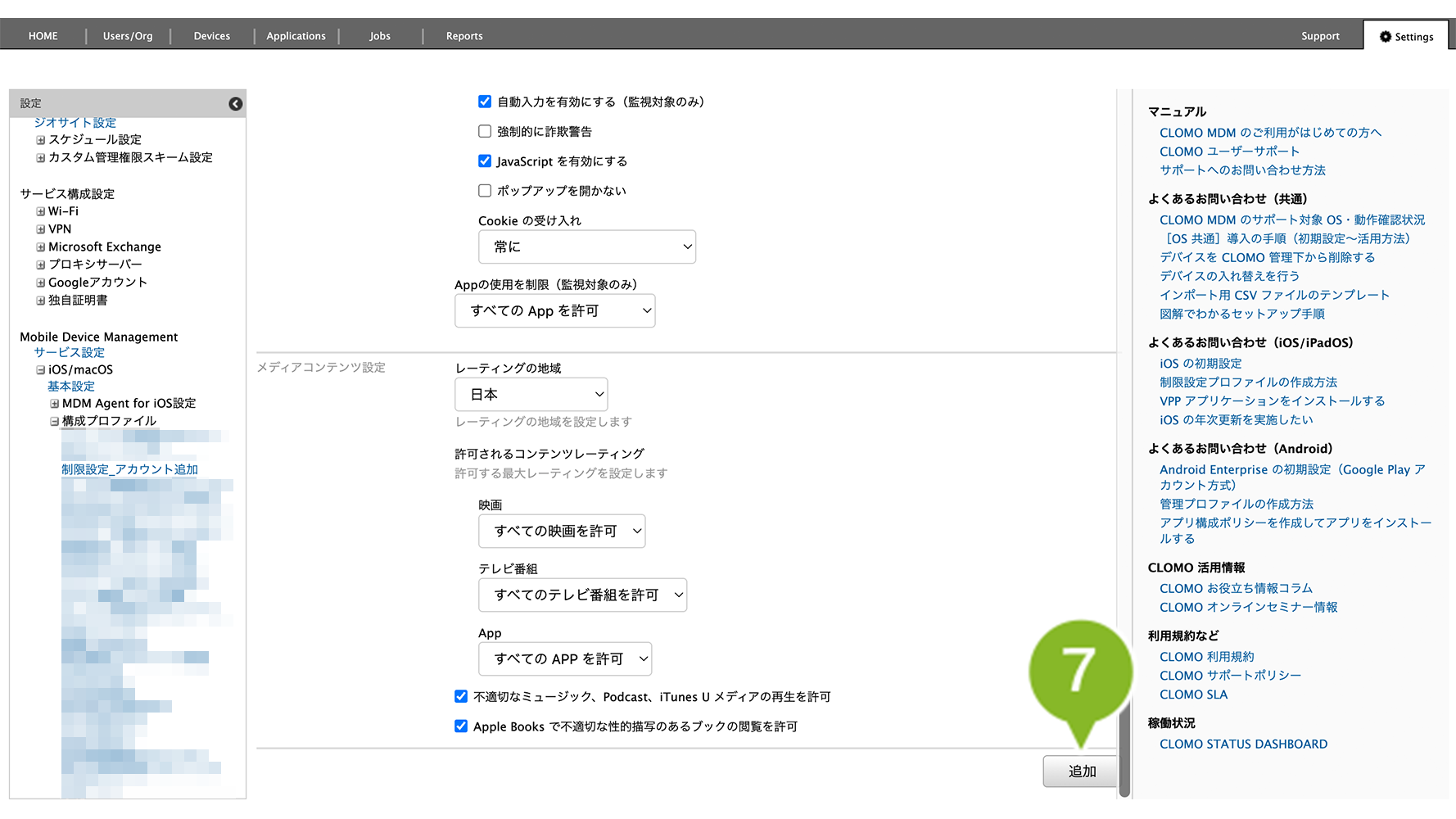Open the 映画 rating dropdown
1456x819 pixels.
[561, 532]
